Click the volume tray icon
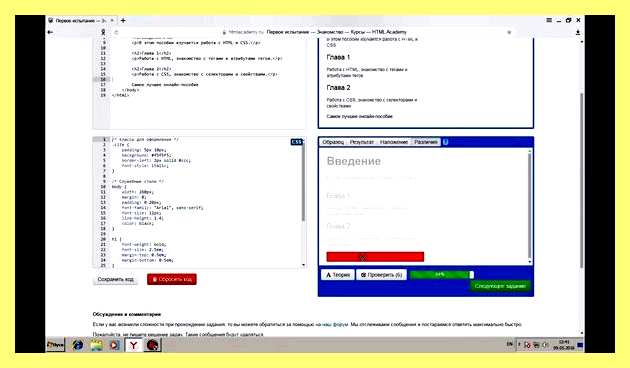Screen dimensions: 630x368 point(545,345)
